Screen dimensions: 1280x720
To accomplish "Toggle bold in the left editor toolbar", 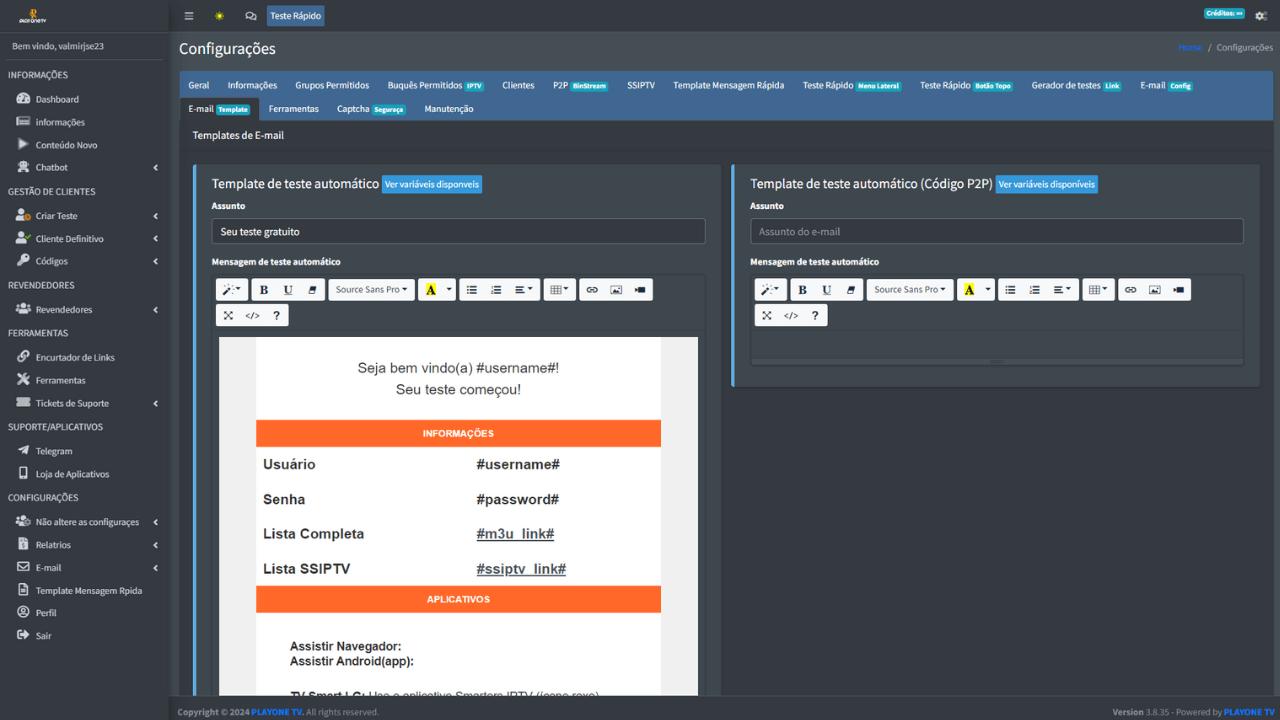I will click(264, 290).
